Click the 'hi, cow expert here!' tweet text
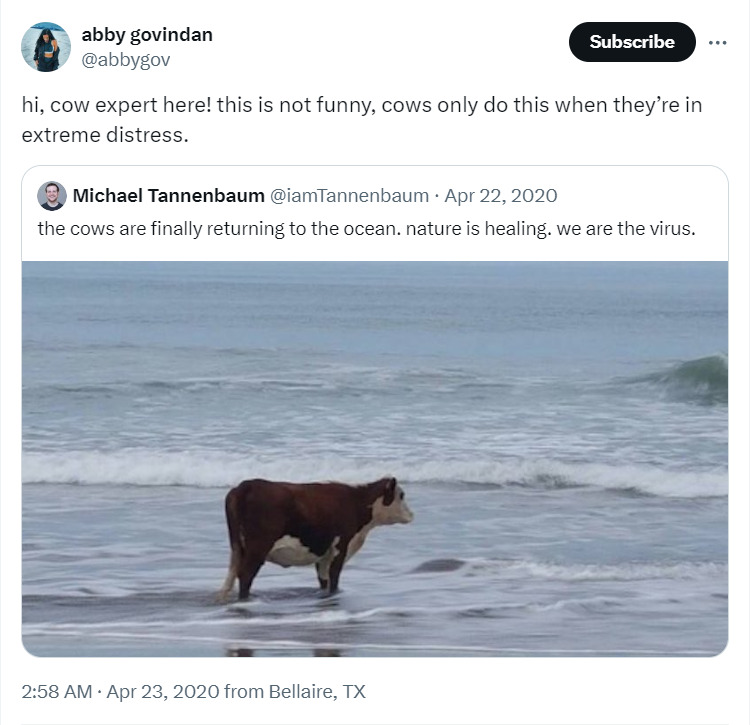This screenshot has width=750, height=725. [116, 105]
